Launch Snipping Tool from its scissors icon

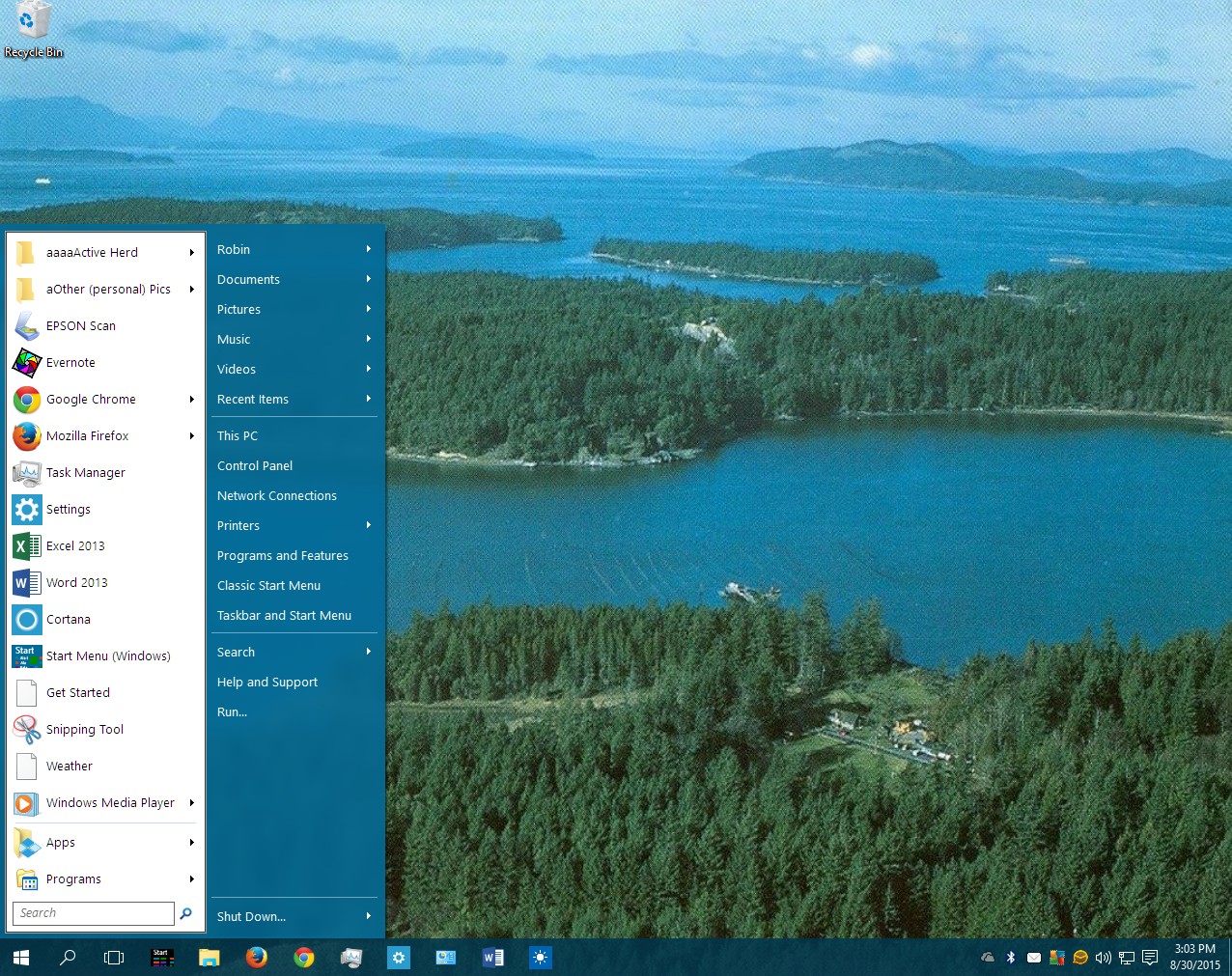coord(26,730)
